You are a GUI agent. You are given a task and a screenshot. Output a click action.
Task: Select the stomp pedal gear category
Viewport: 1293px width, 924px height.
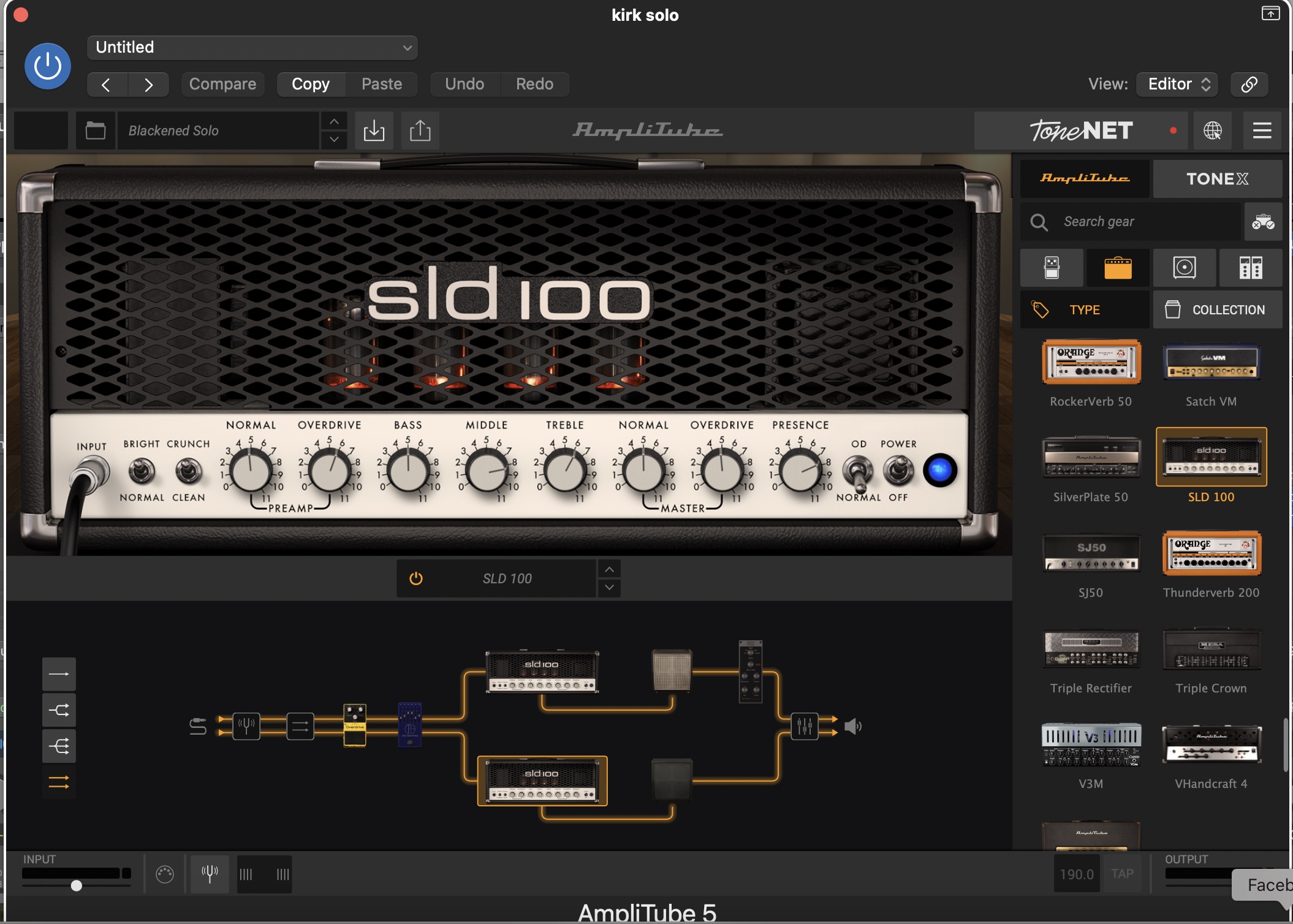click(x=1052, y=268)
